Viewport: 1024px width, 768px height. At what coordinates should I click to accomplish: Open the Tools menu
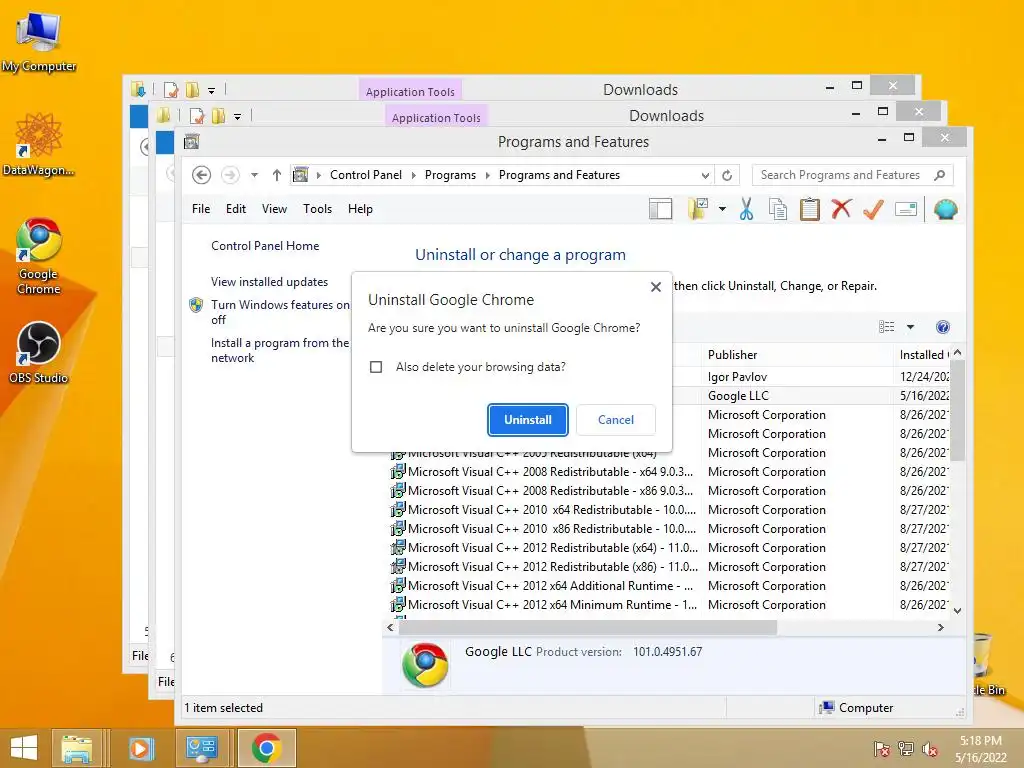(317, 209)
